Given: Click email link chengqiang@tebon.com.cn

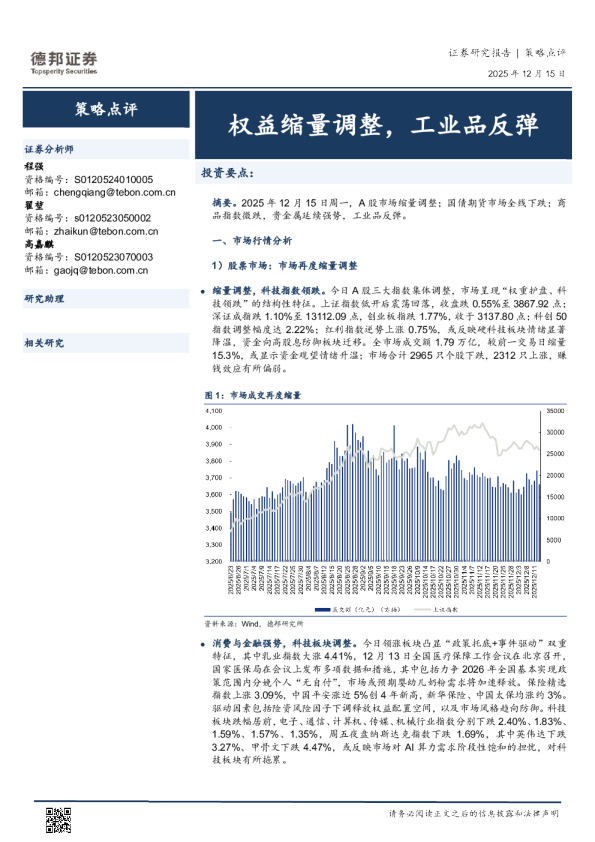Looking at the screenshot, I should [114, 192].
